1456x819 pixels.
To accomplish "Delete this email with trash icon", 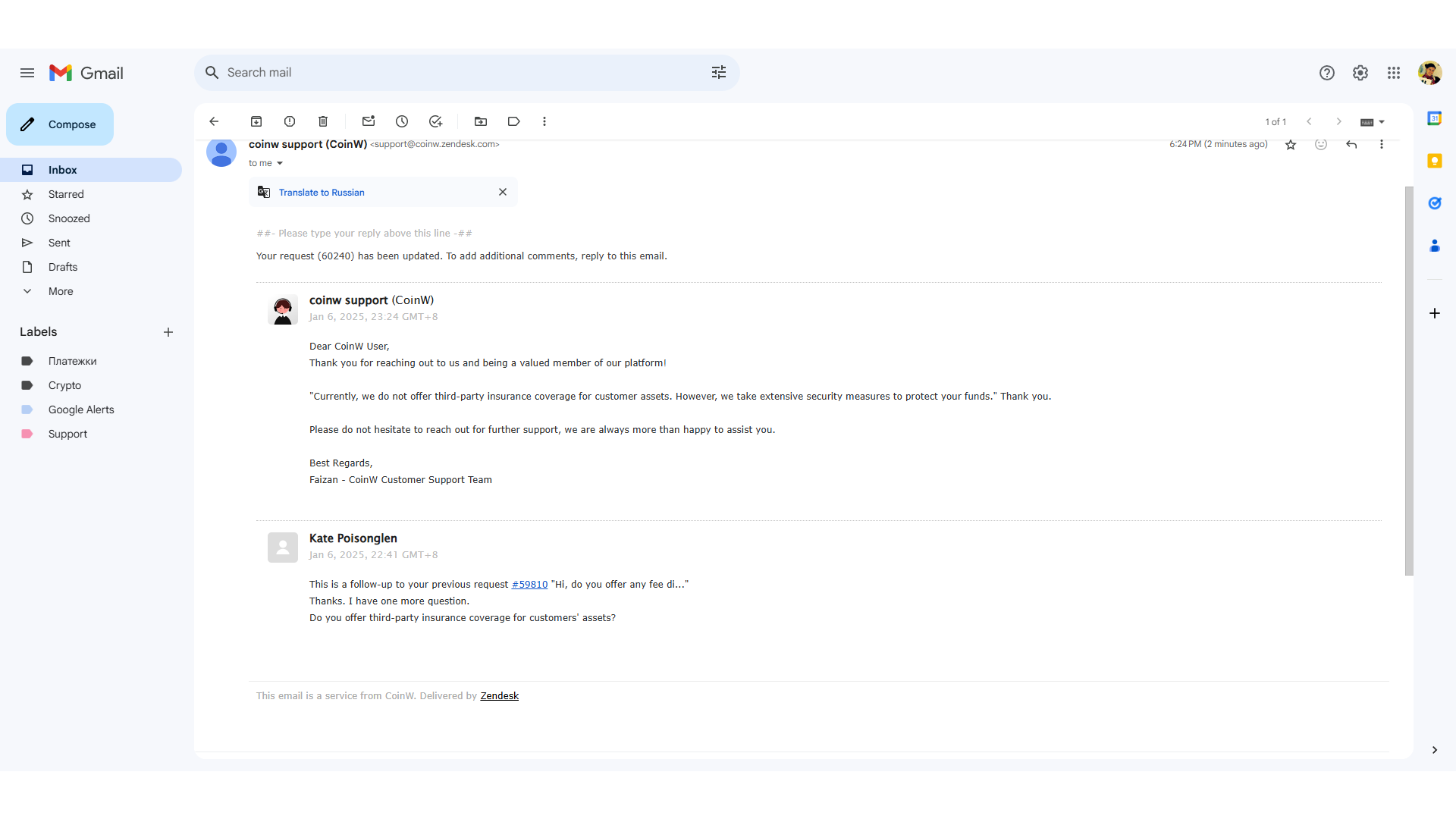I will pyautogui.click(x=323, y=121).
